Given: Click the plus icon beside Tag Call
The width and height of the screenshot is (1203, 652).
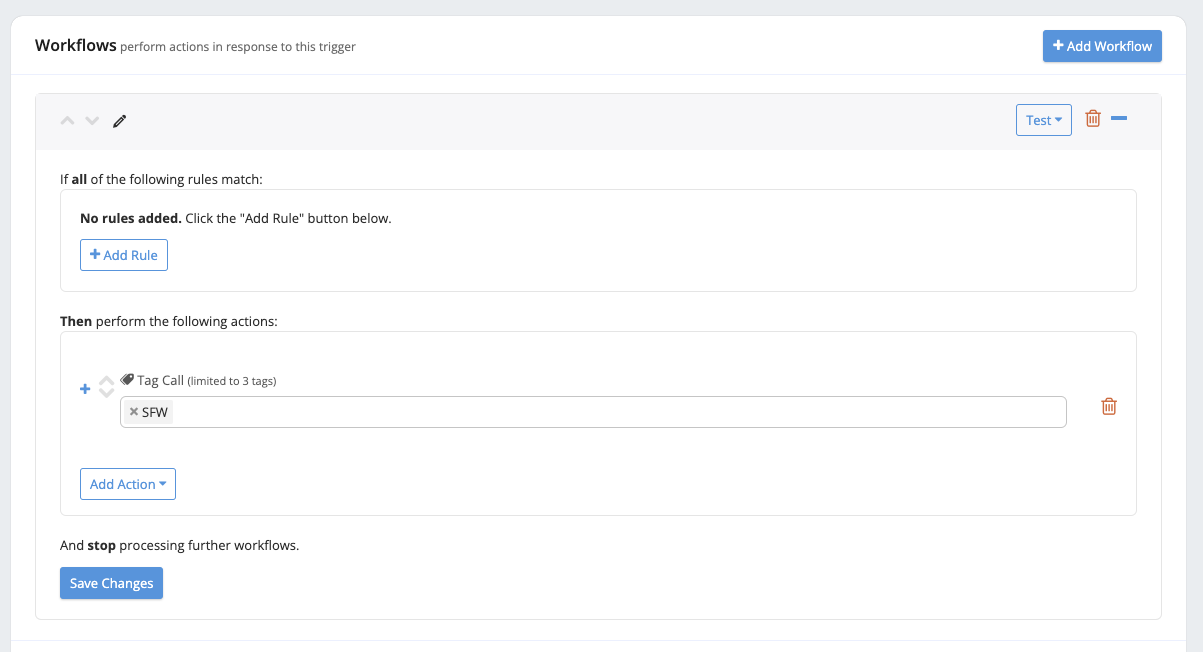Looking at the screenshot, I should (x=85, y=389).
